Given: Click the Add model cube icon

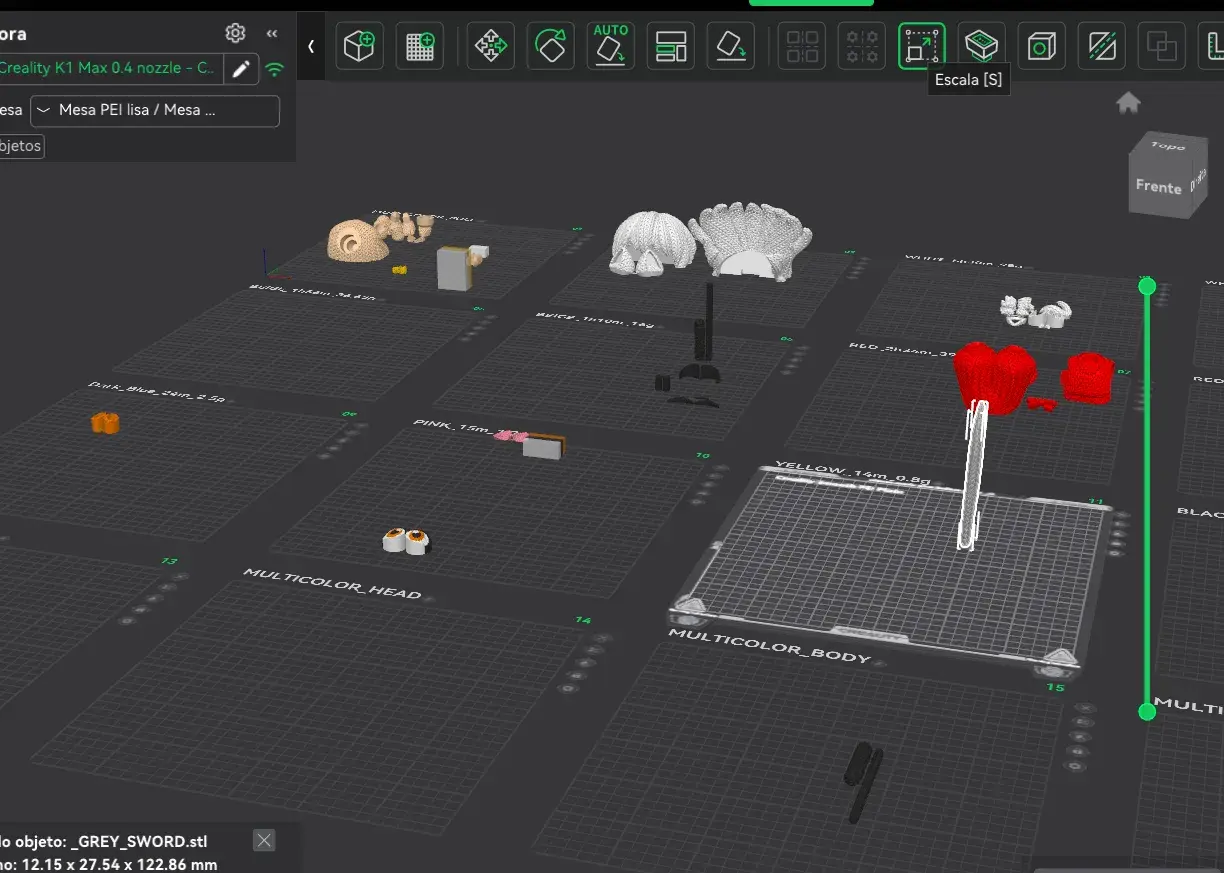Looking at the screenshot, I should pyautogui.click(x=360, y=46).
